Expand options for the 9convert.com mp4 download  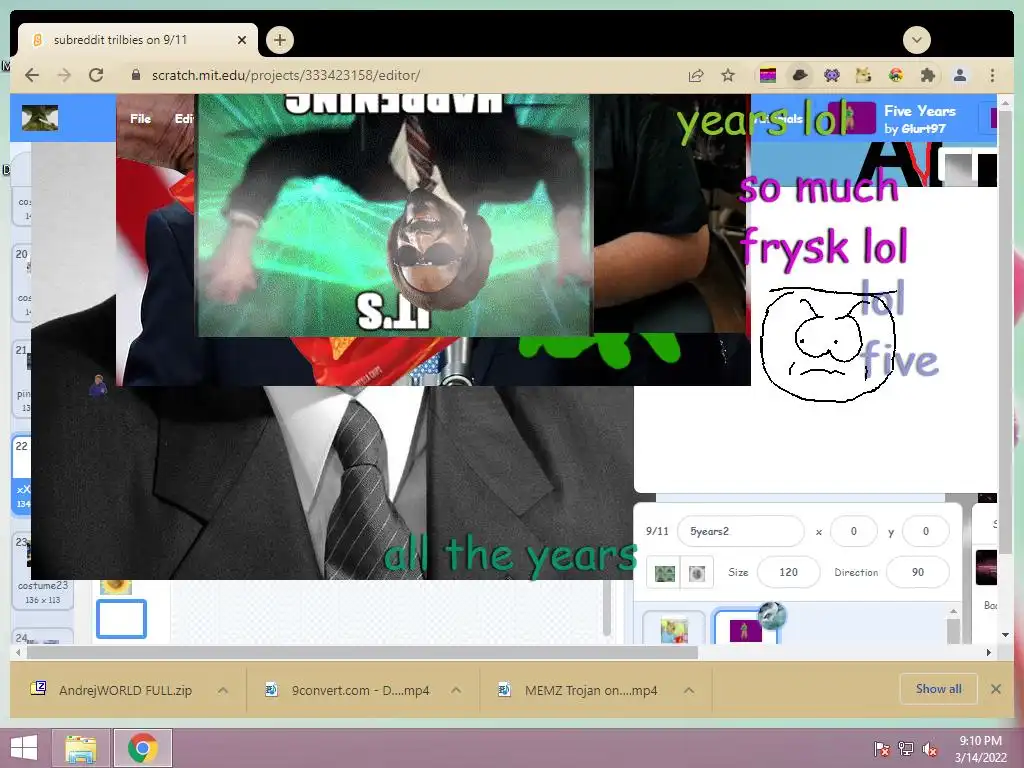456,690
